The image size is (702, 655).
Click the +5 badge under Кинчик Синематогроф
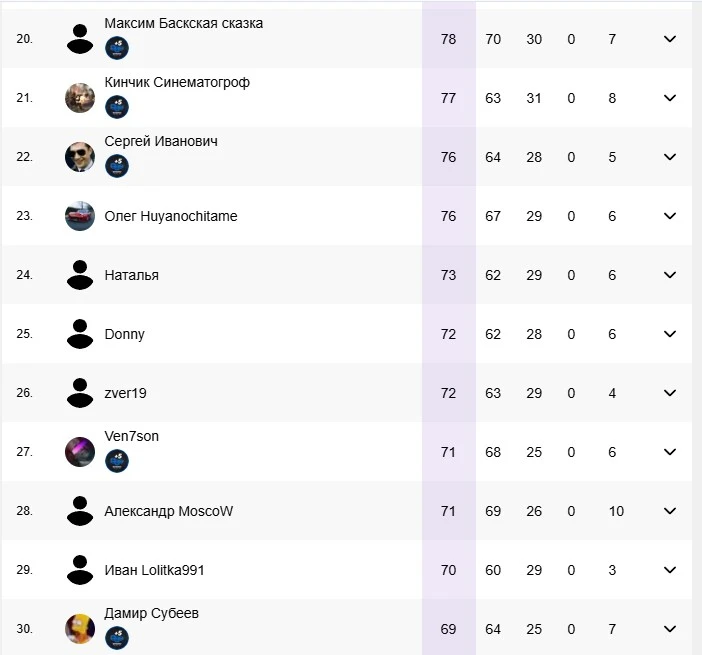(117, 107)
